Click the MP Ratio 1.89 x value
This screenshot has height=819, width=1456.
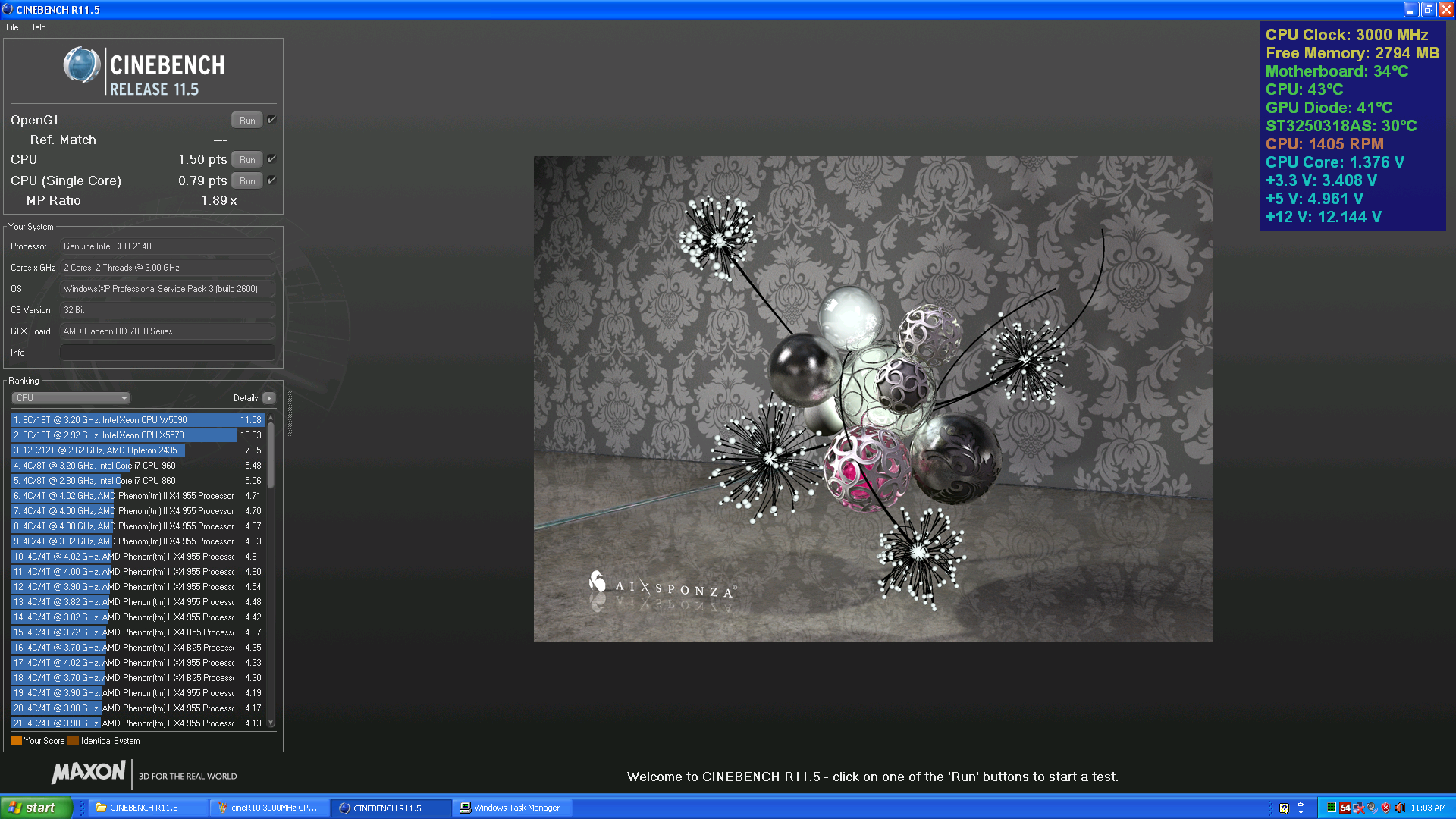[x=219, y=201]
